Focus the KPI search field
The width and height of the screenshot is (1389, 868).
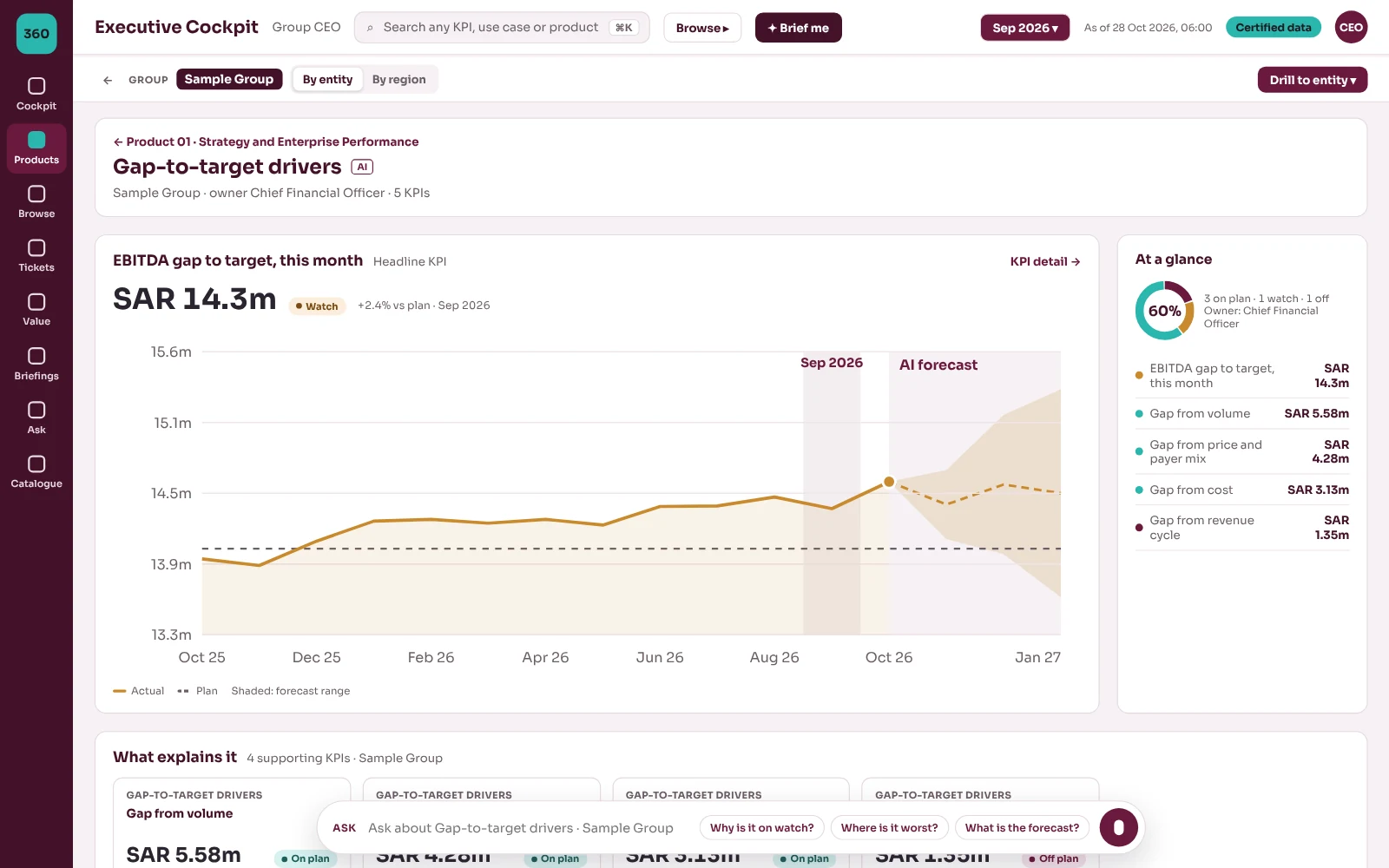pyautogui.click(x=502, y=28)
